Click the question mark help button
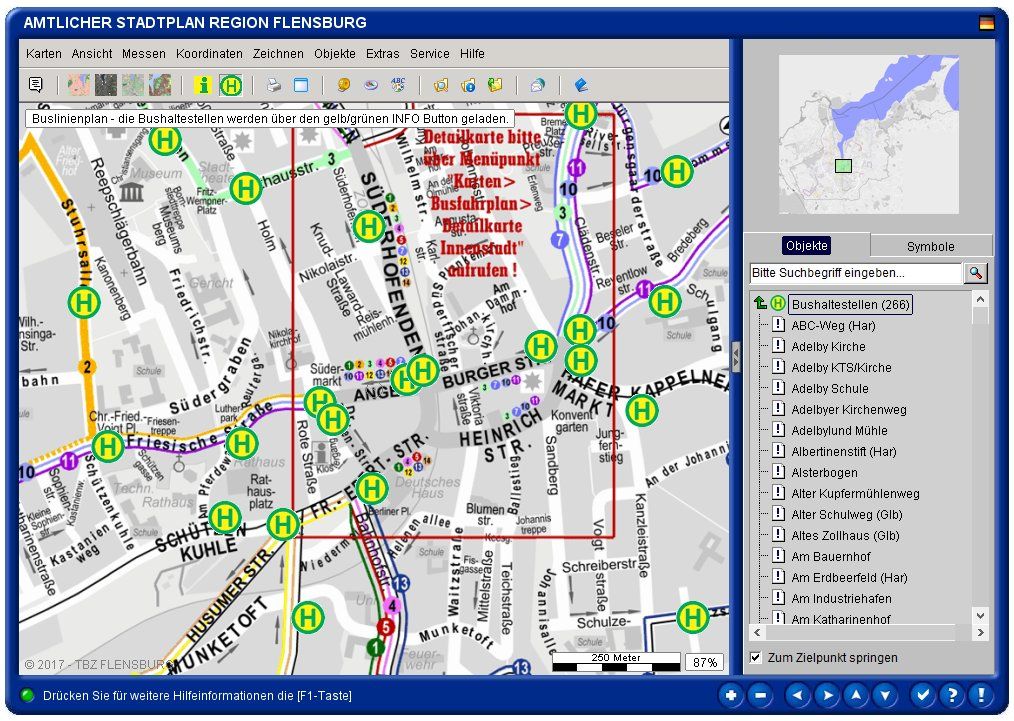The height and width of the screenshot is (721, 1014). pos(951,695)
